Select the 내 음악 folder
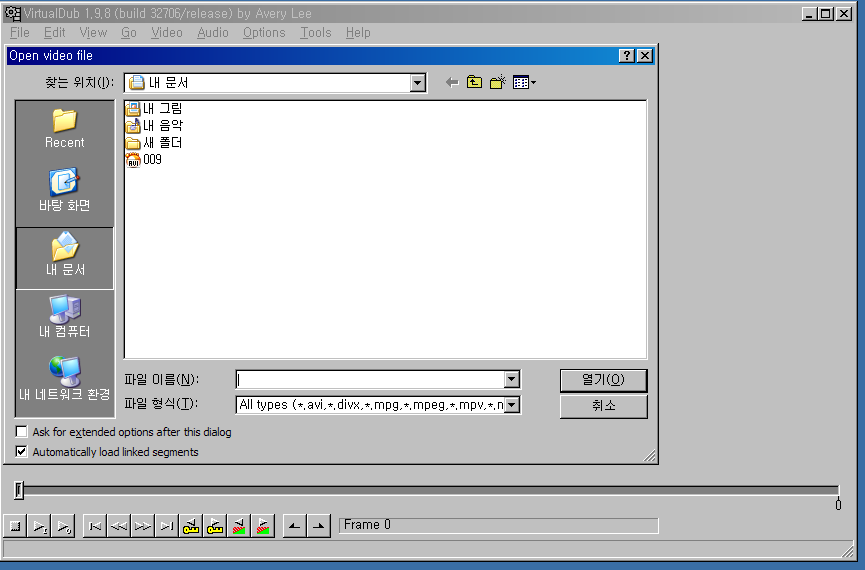 point(154,126)
